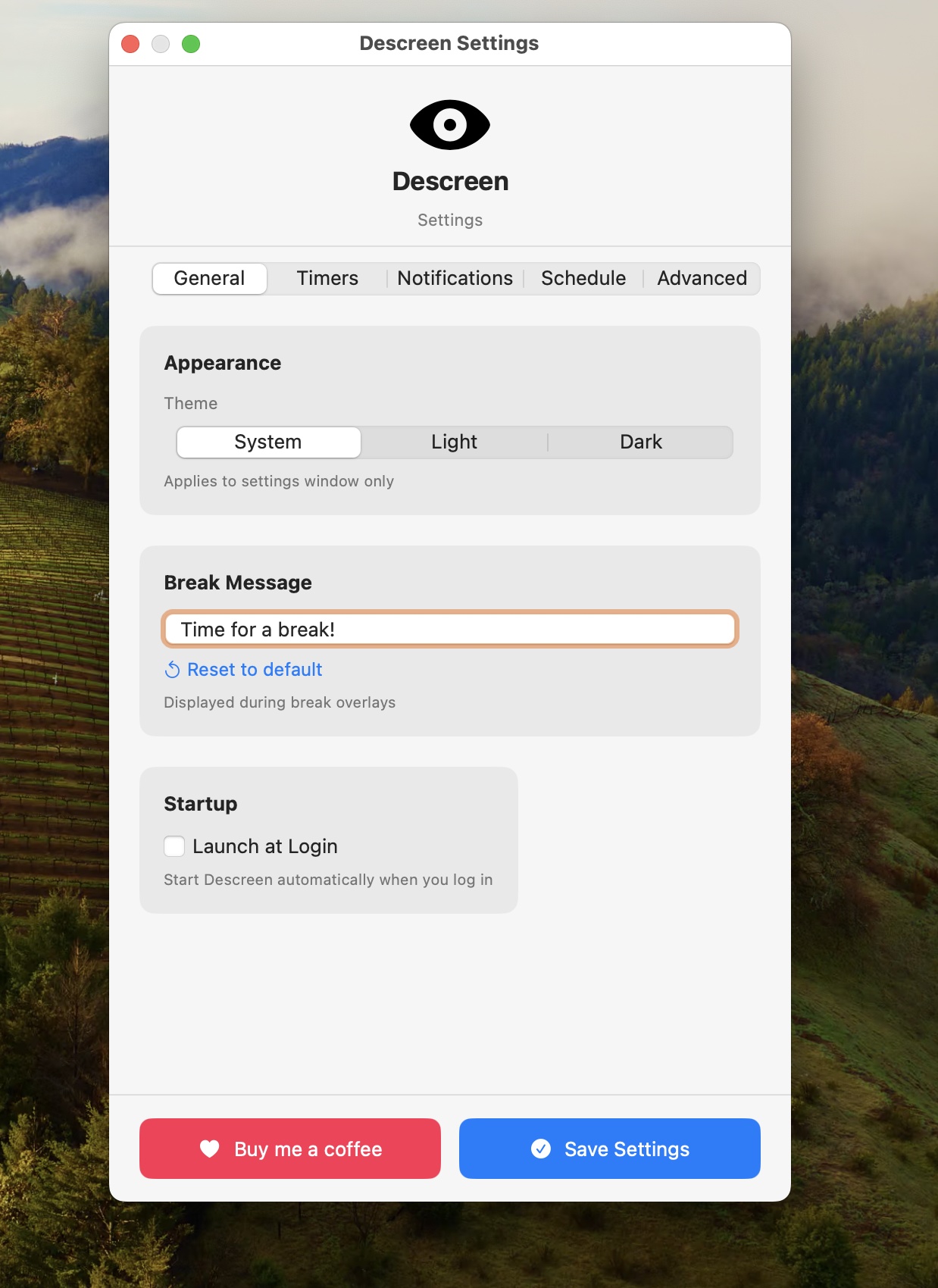The image size is (938, 1288).
Task: Enable the Launch at Login checkbox
Action: click(x=174, y=846)
